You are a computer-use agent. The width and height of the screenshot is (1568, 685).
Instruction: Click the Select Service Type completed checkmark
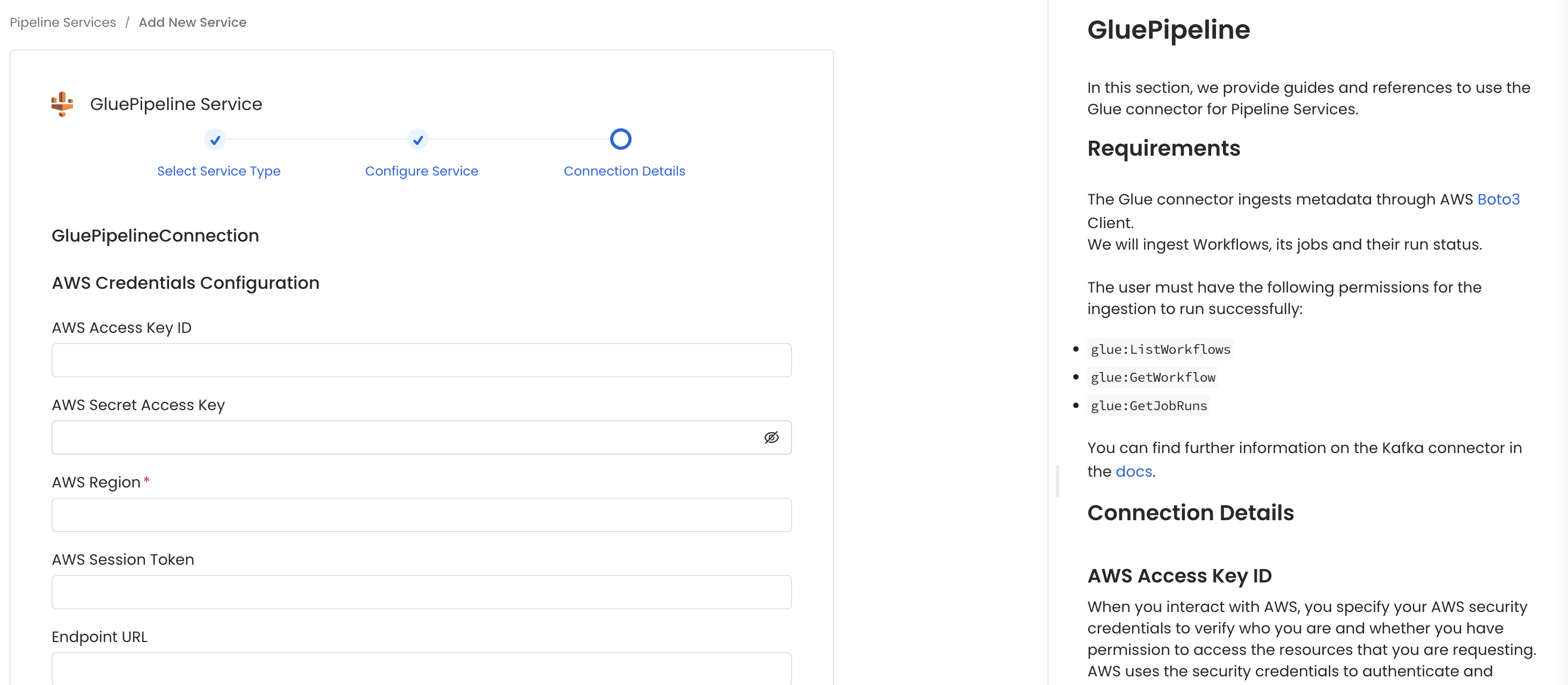[x=215, y=140]
